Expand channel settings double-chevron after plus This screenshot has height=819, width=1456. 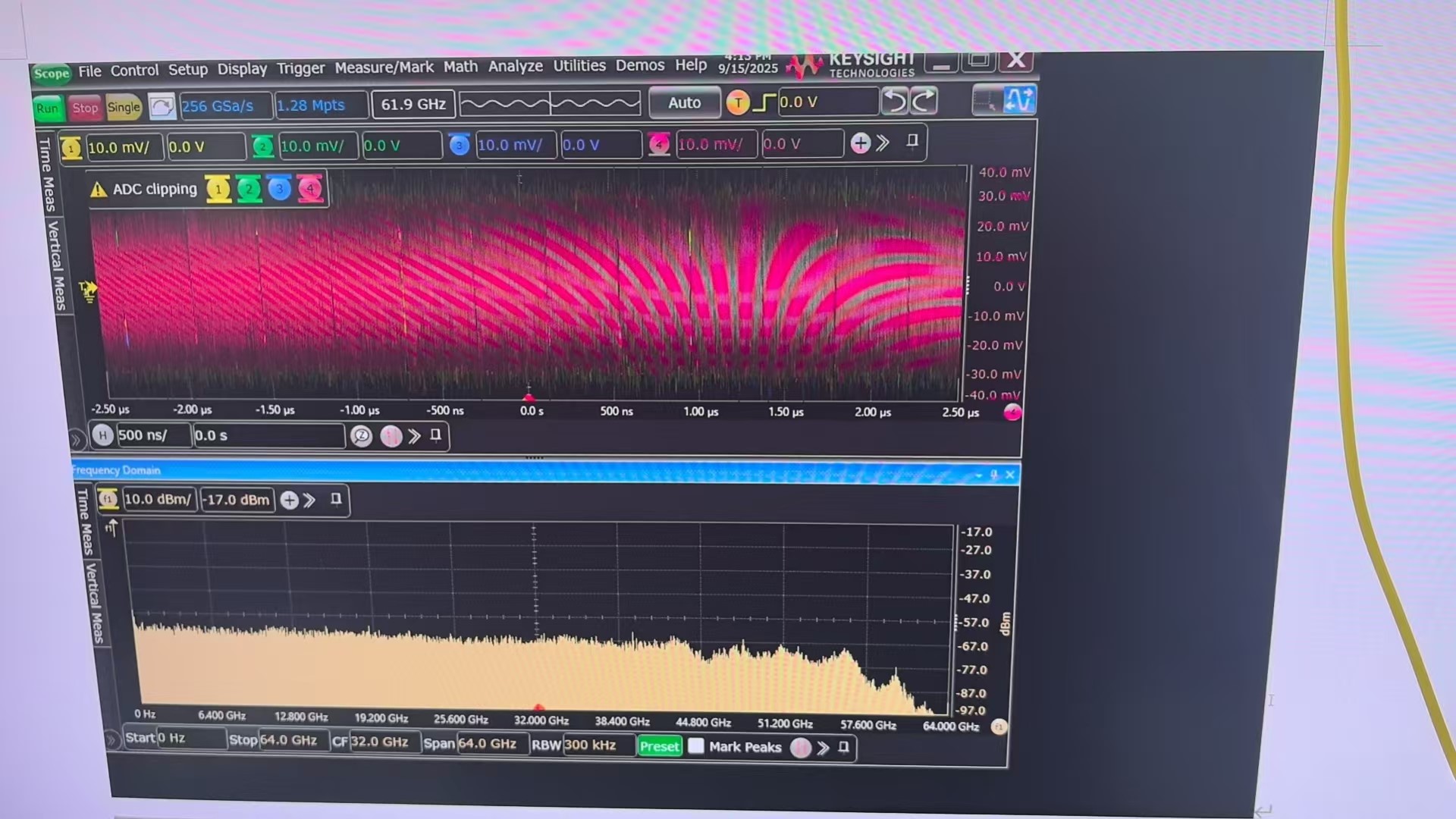pos(882,143)
